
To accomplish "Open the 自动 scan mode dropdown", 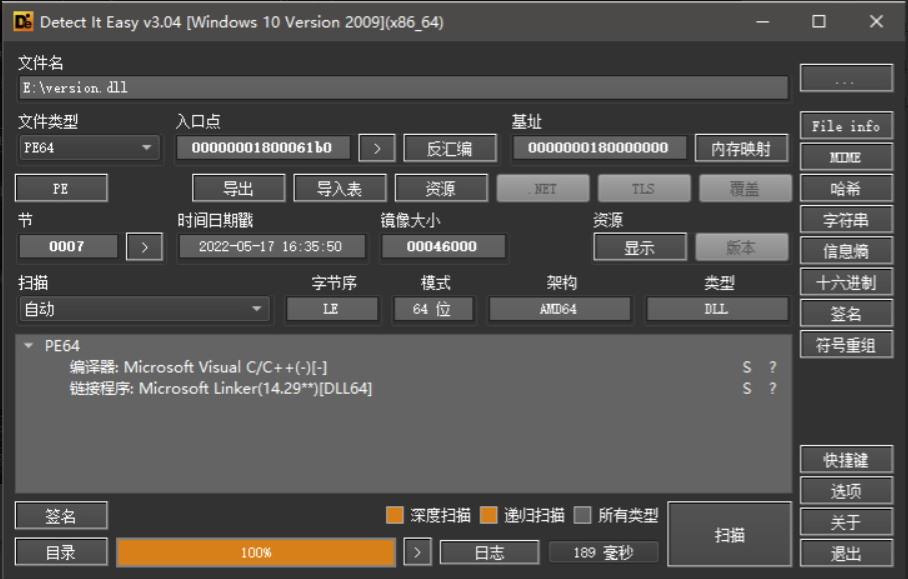I will tap(143, 309).
